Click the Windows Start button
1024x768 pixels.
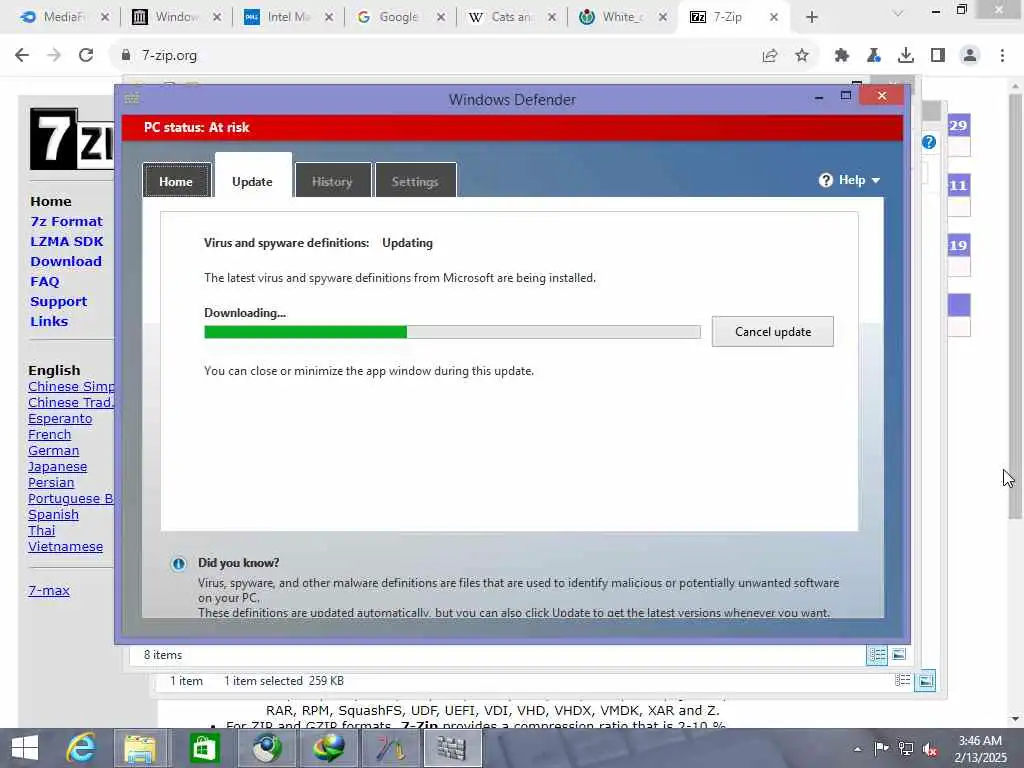coord(25,748)
